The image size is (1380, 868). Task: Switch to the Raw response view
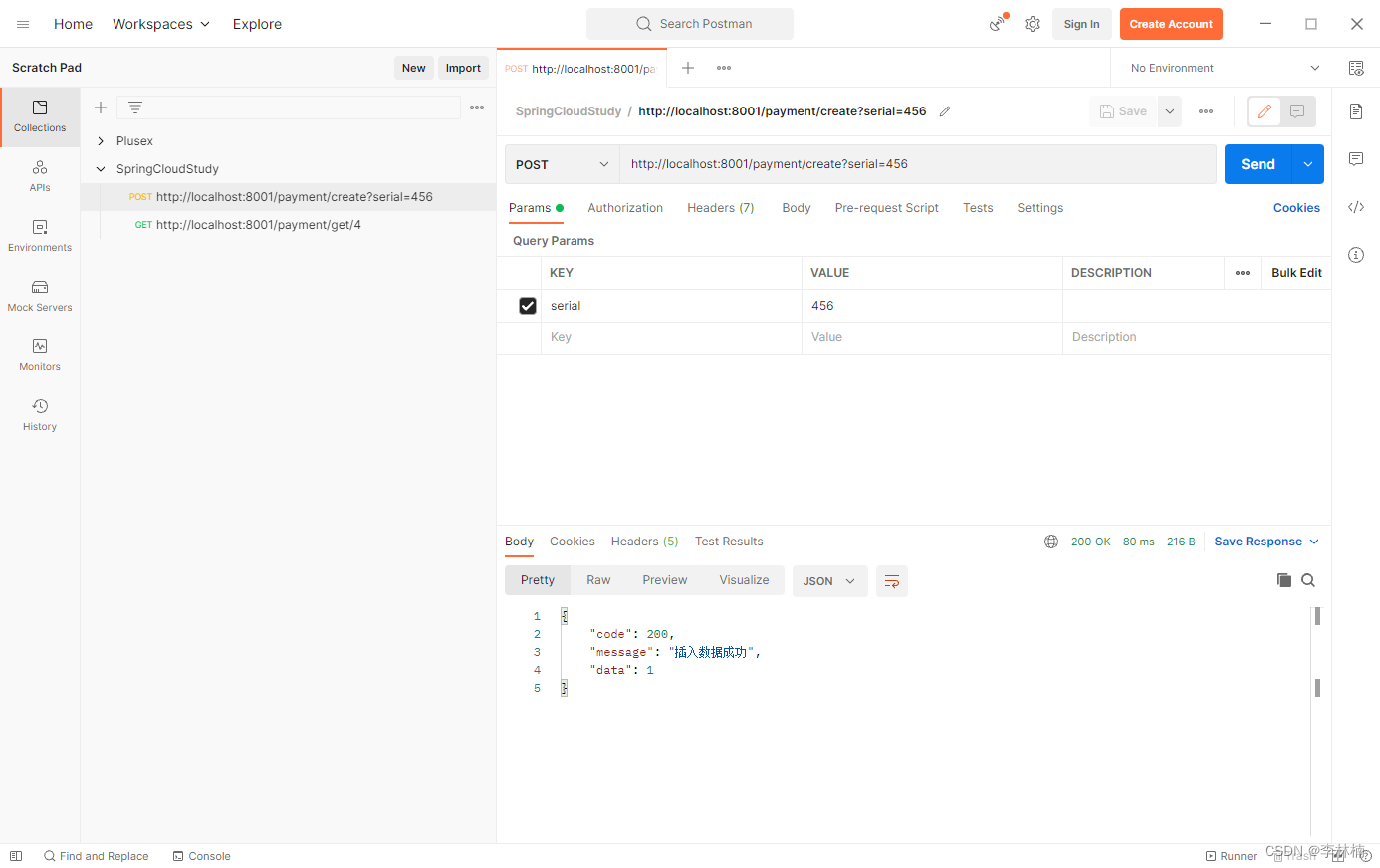tap(598, 580)
